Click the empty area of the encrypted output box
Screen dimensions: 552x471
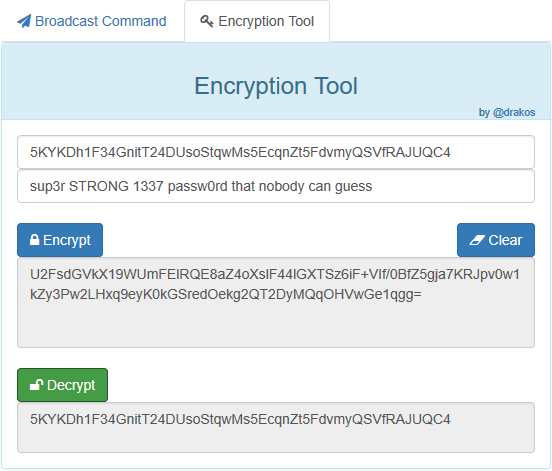click(276, 326)
